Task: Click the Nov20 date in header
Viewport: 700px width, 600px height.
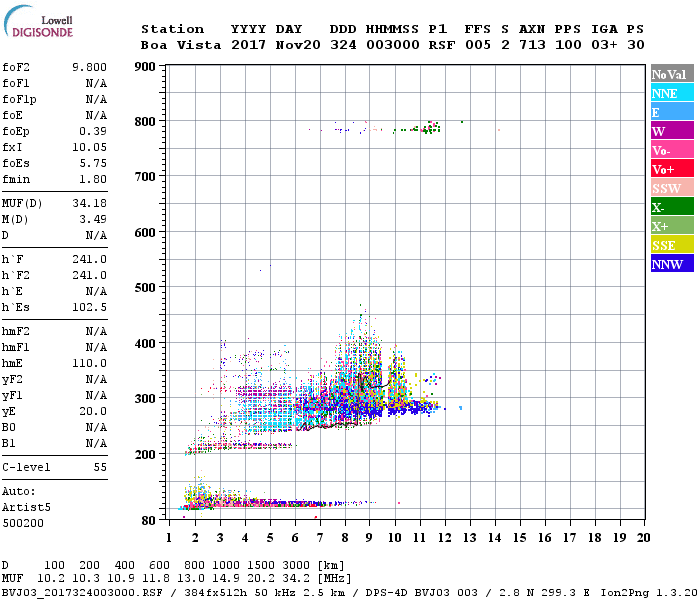Action: point(298,45)
